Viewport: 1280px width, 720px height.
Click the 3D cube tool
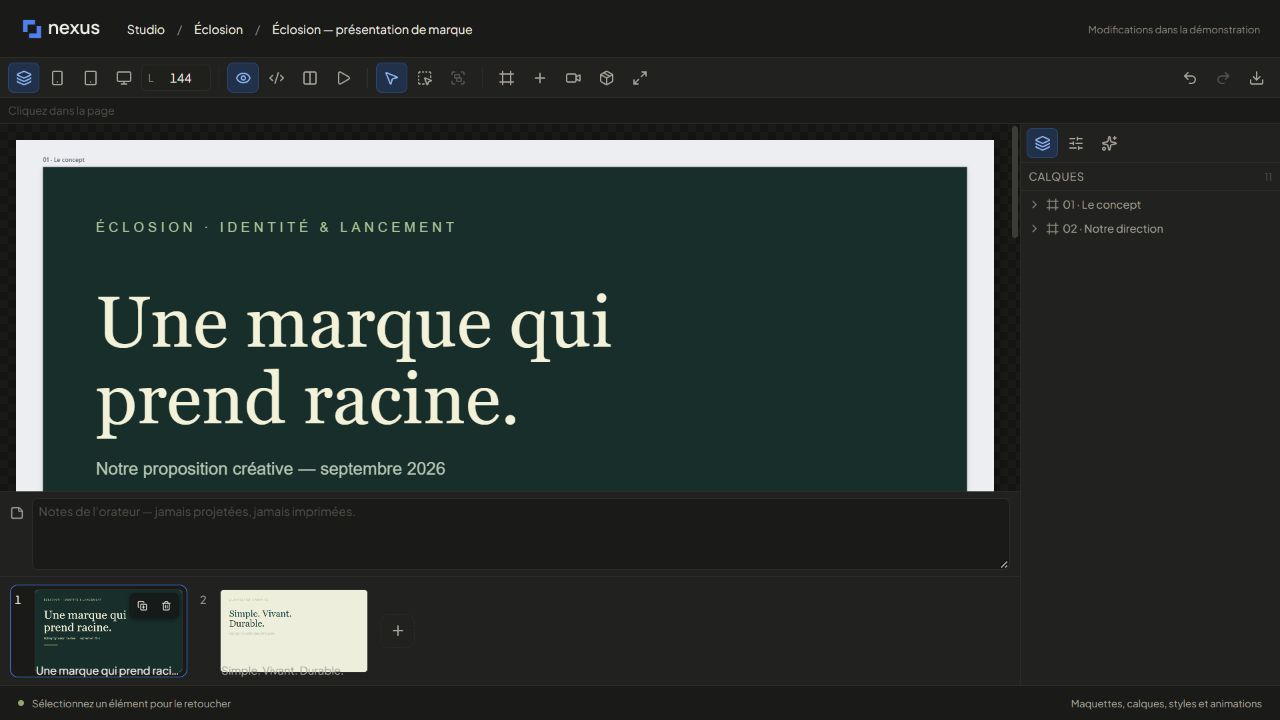coord(606,78)
